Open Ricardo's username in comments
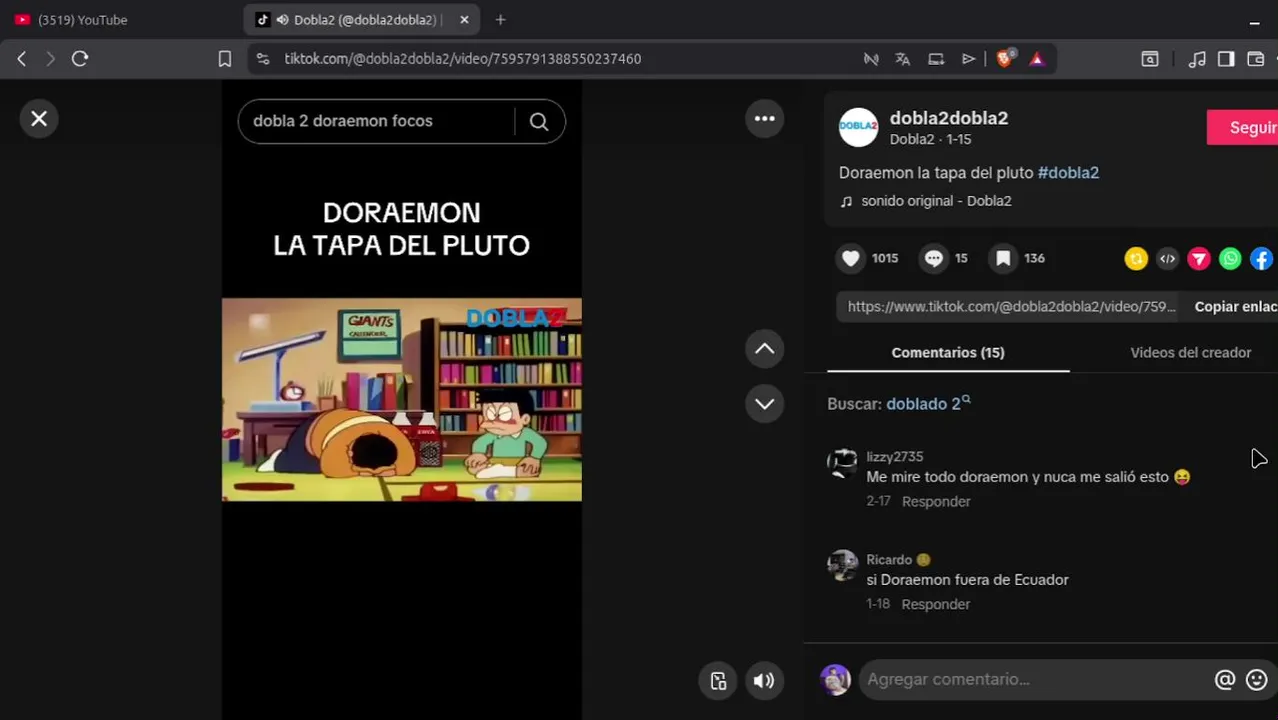The height and width of the screenshot is (720, 1278). (889, 560)
